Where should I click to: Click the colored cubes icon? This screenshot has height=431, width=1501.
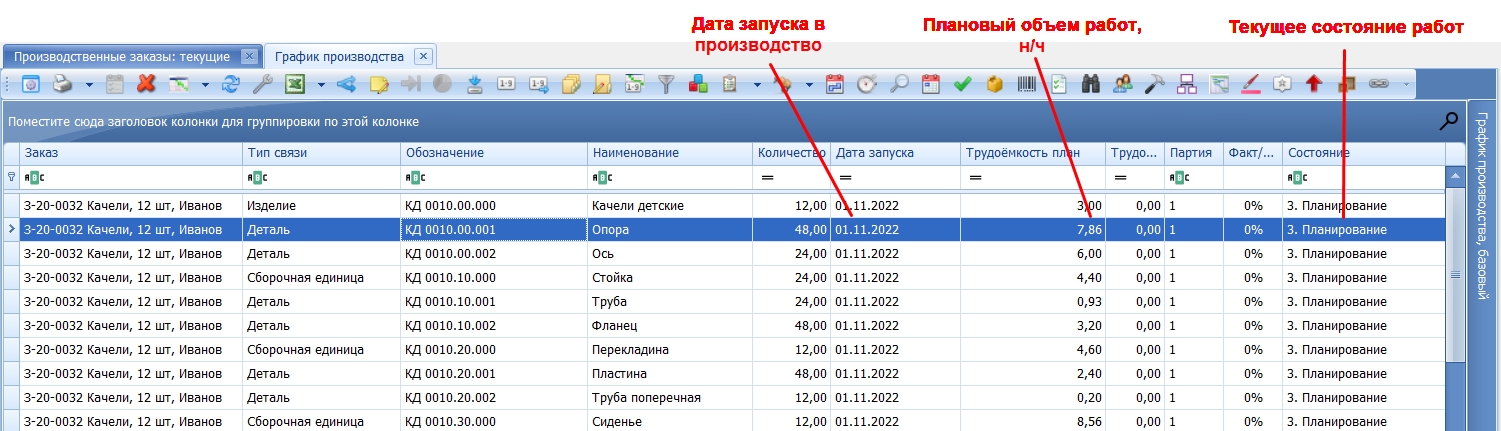(698, 85)
